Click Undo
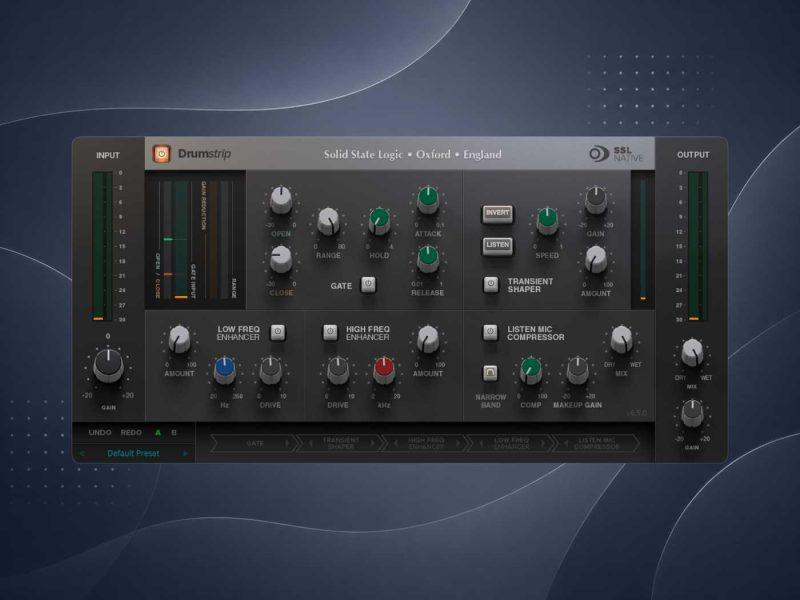The width and height of the screenshot is (800, 600). 100,432
